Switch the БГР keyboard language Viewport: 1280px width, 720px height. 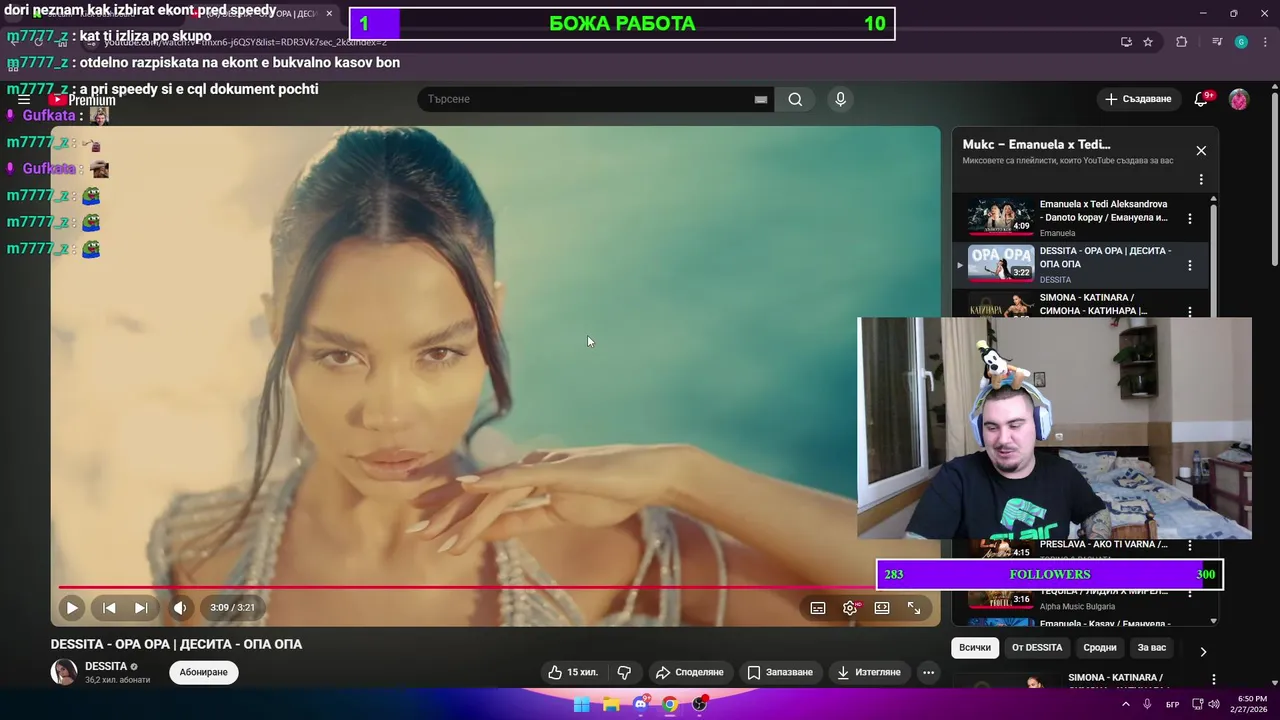point(1173,704)
